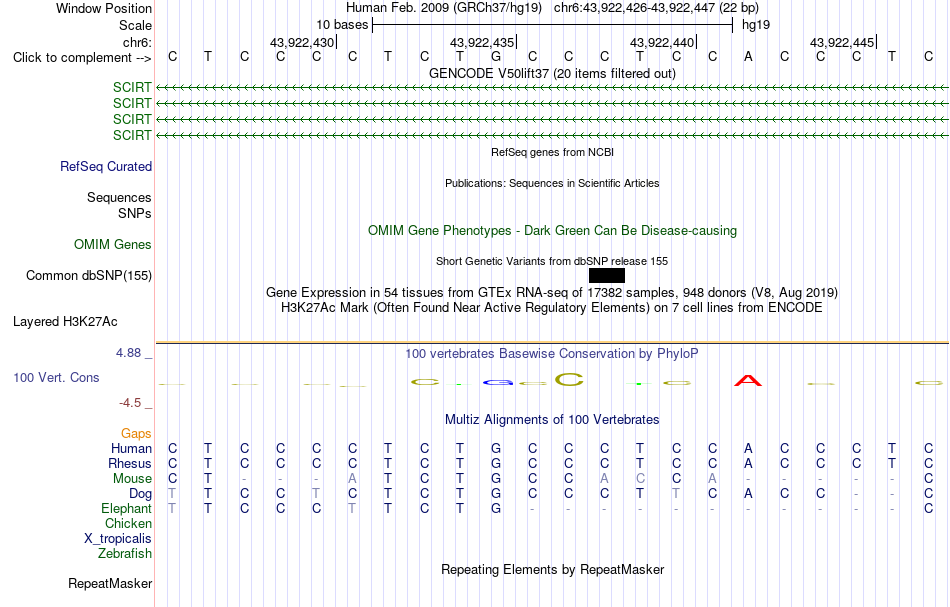Open the OMIM Genes track label
Viewport: 950px width, 607px height.
click(x=113, y=245)
